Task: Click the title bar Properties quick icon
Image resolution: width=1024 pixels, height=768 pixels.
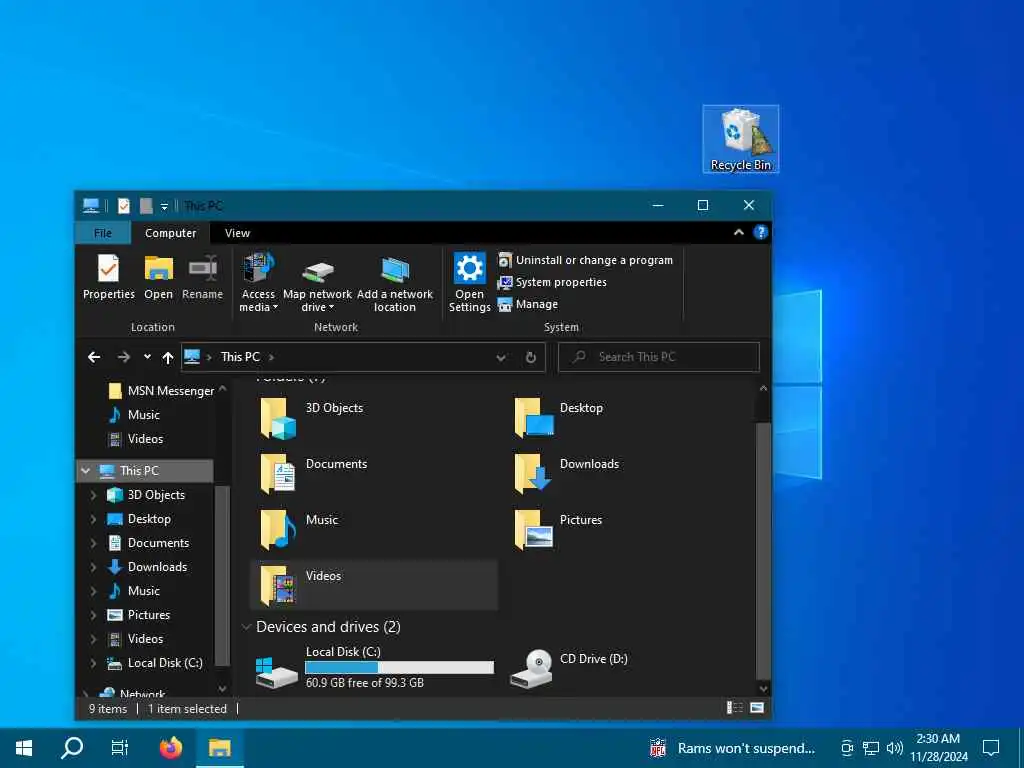Action: pyautogui.click(x=123, y=206)
